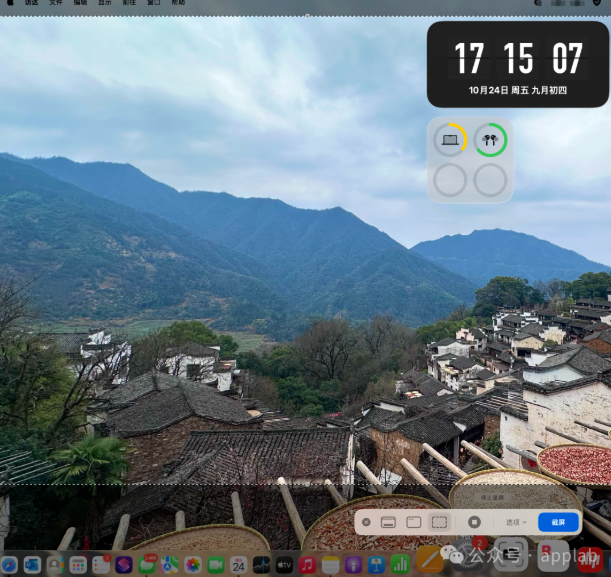Image resolution: width=611 pixels, height=577 pixels.
Task: Open the 选项 options dropdown
Action: [x=516, y=522]
